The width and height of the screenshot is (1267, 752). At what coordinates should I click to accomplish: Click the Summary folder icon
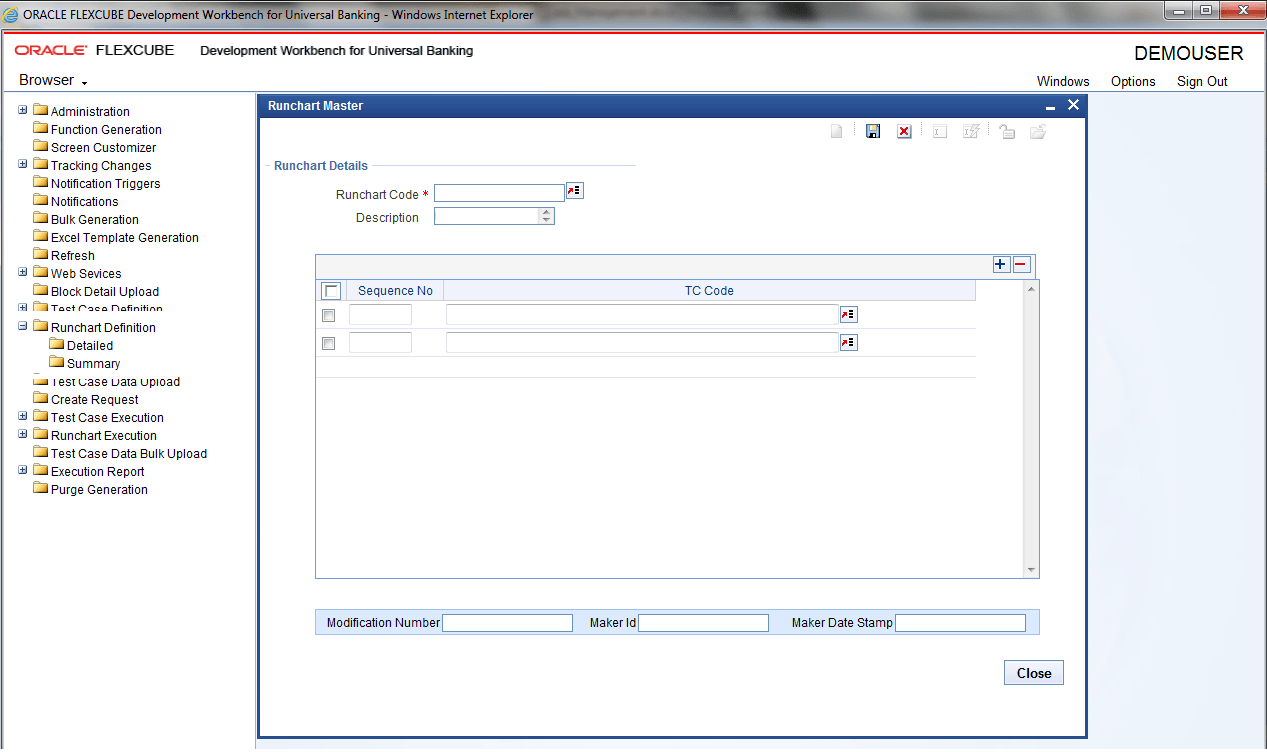tap(57, 362)
